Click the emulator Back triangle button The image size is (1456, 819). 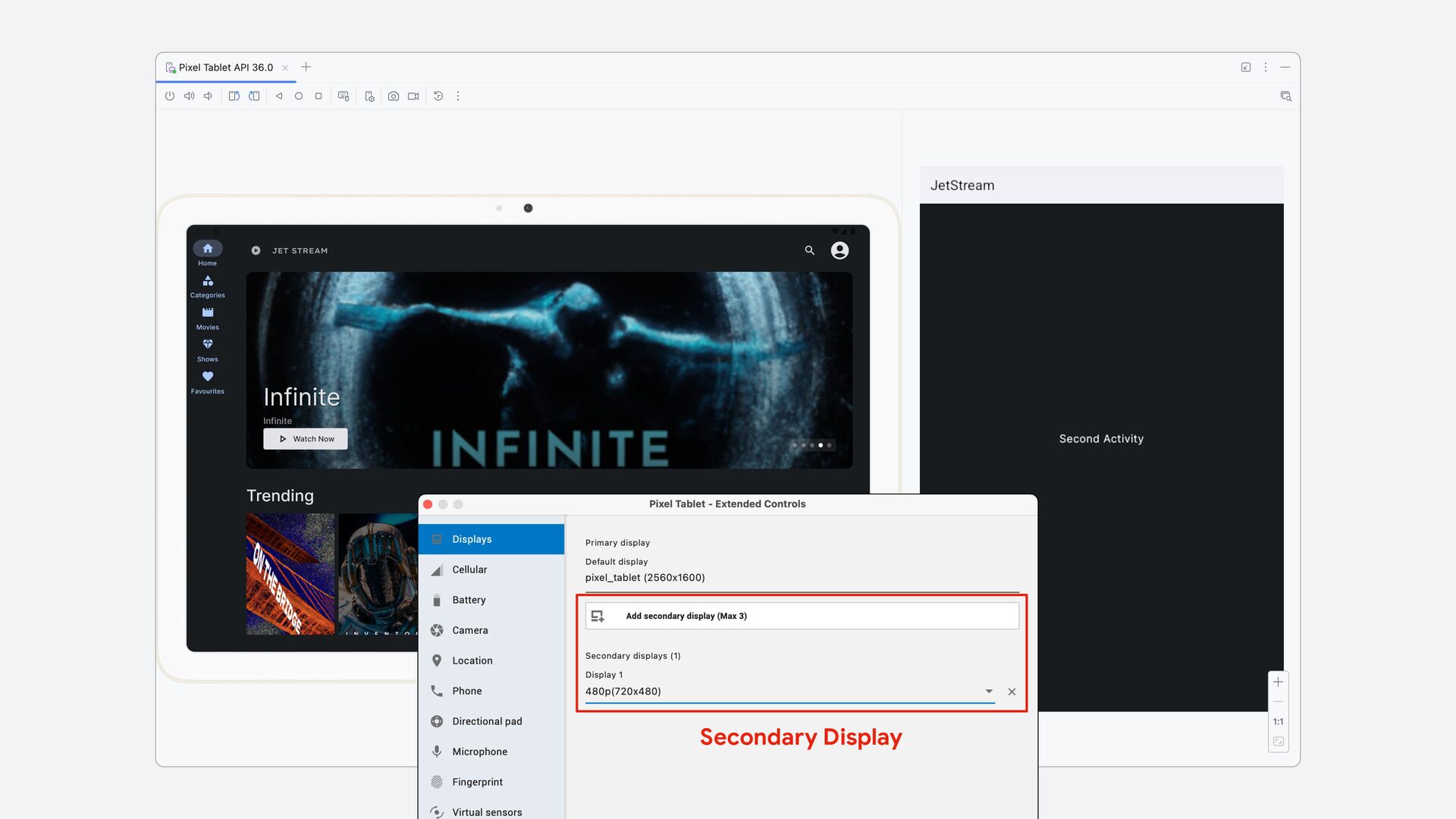(x=279, y=96)
